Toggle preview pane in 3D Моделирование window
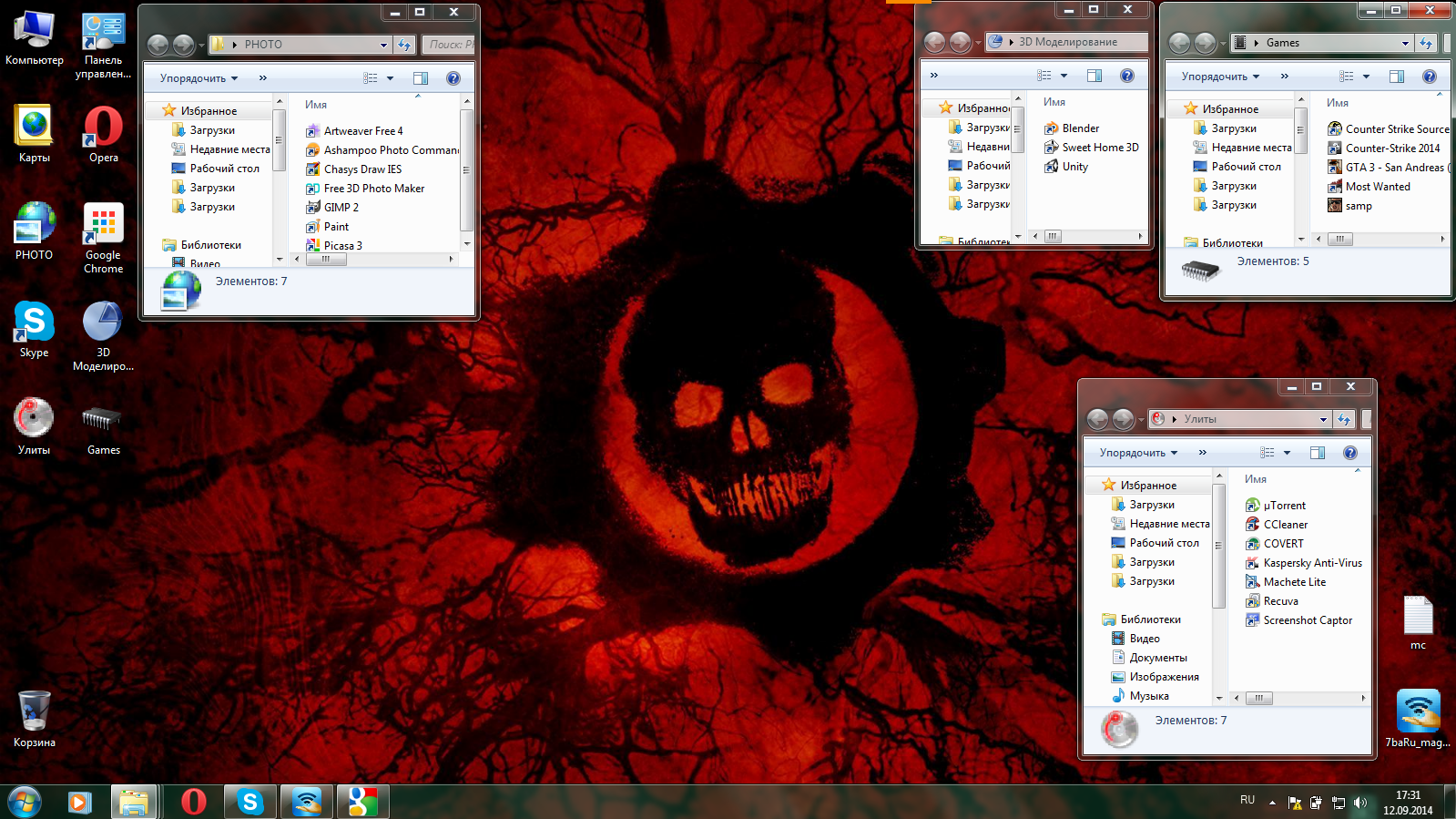Image resolution: width=1456 pixels, height=819 pixels. point(1094,76)
